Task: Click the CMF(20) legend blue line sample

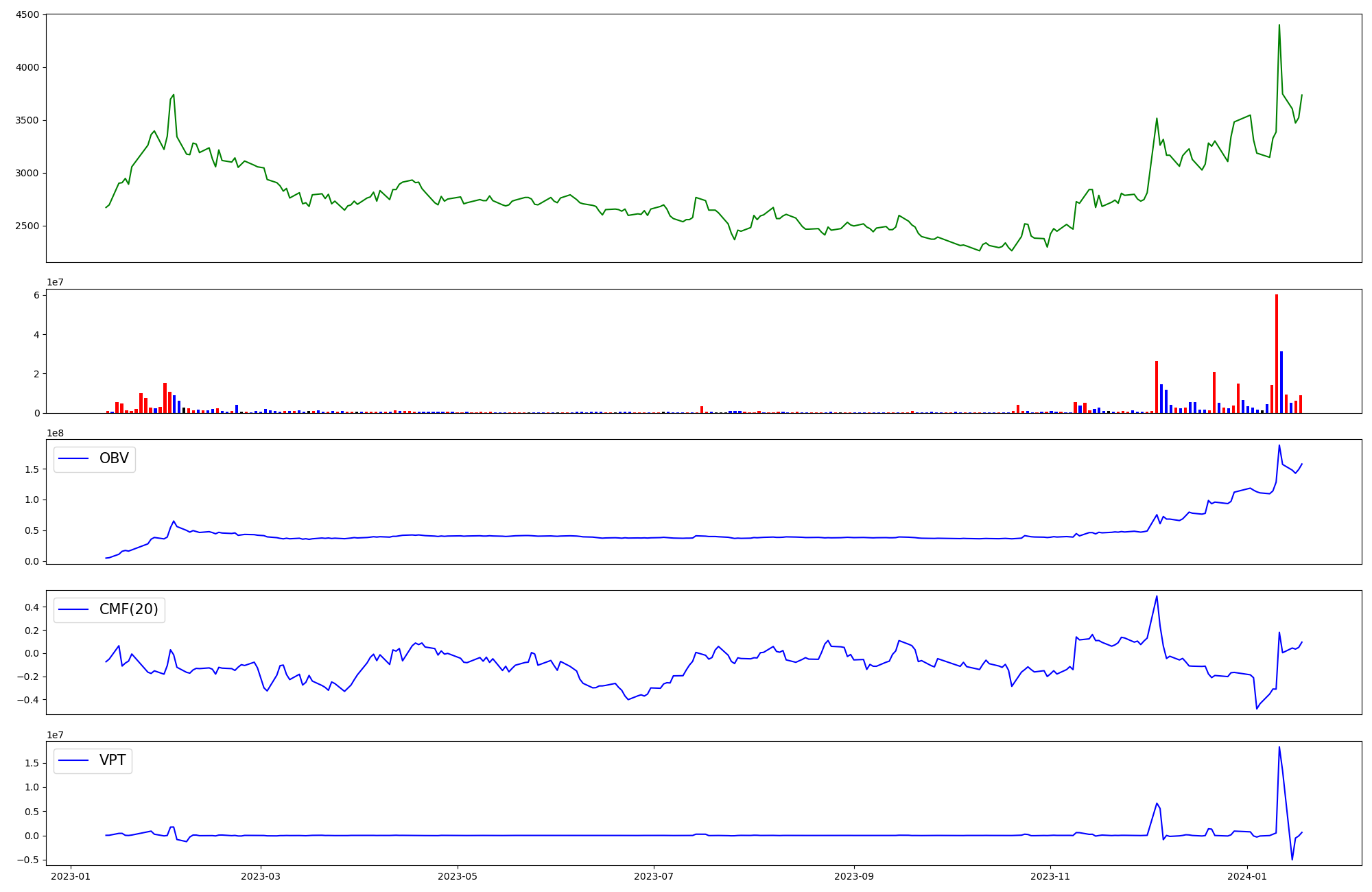Action: click(x=73, y=609)
